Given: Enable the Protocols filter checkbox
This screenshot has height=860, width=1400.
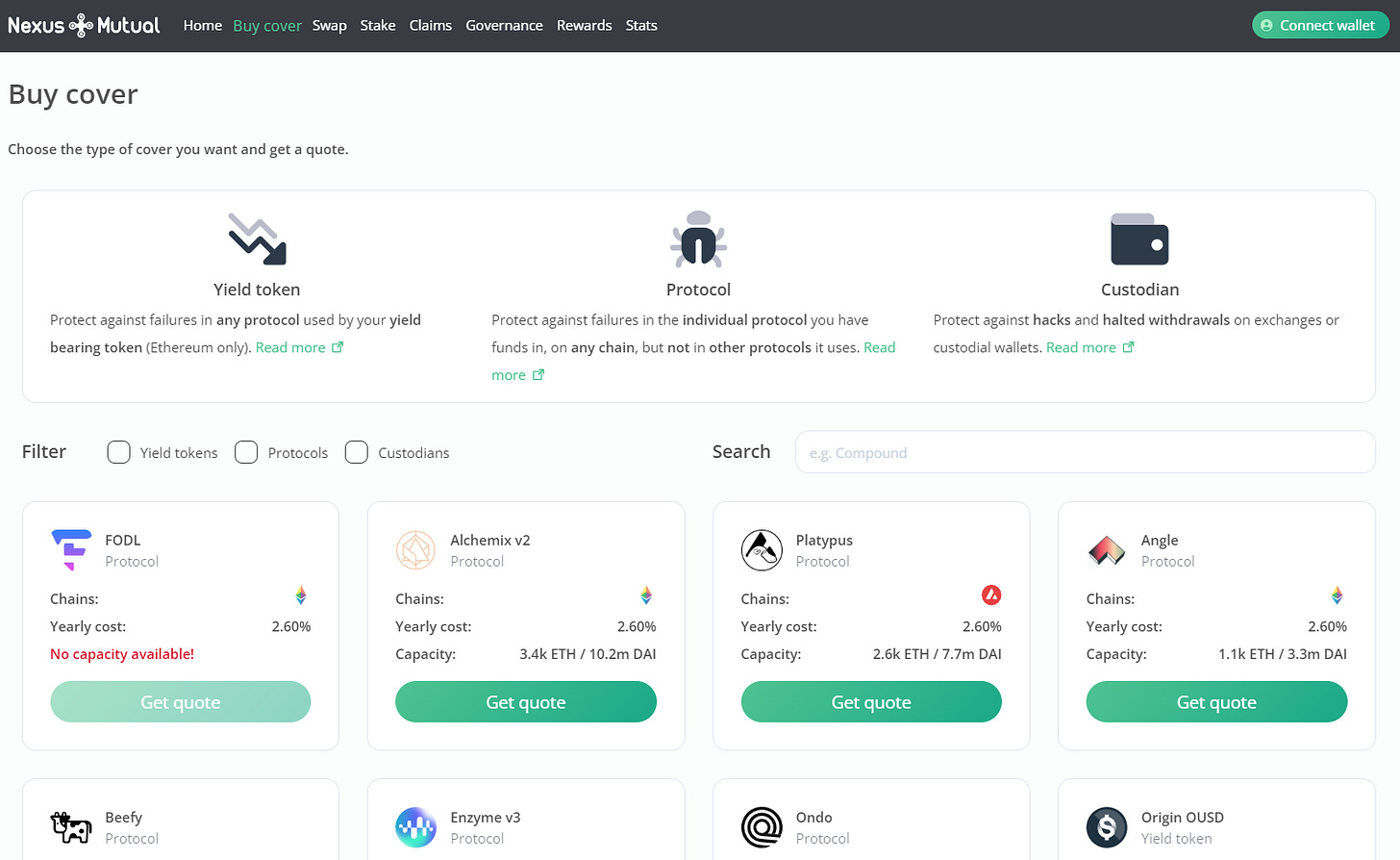Looking at the screenshot, I should 246,452.
